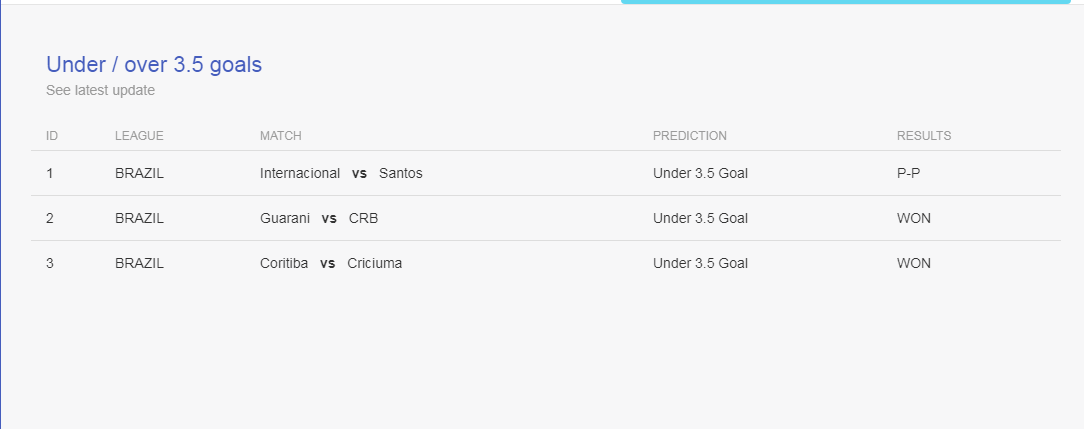Viewport: 1084px width, 429px height.
Task: Select the Internacional team name
Action: [300, 173]
